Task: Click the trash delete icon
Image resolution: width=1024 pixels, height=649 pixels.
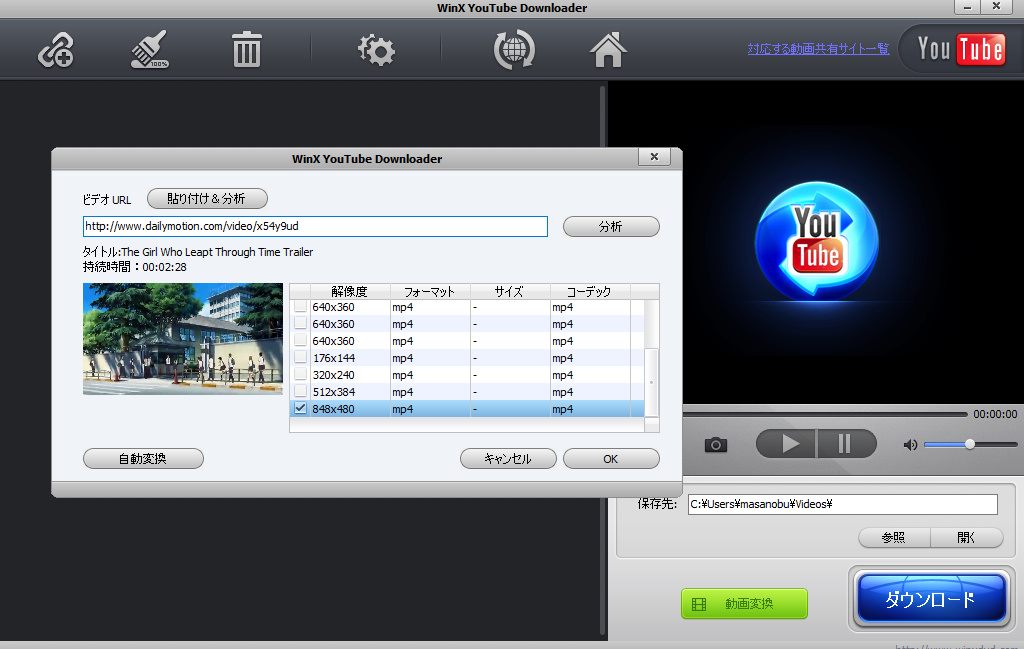Action: (246, 50)
